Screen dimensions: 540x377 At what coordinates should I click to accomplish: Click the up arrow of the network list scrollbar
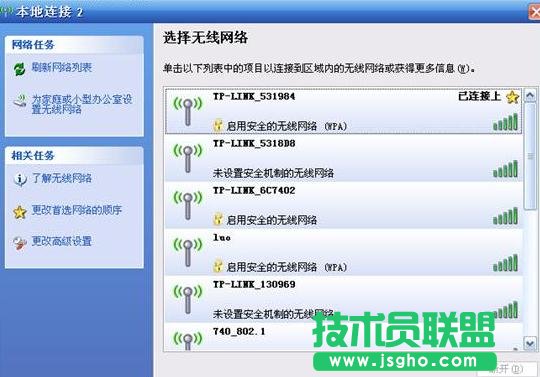point(530,95)
